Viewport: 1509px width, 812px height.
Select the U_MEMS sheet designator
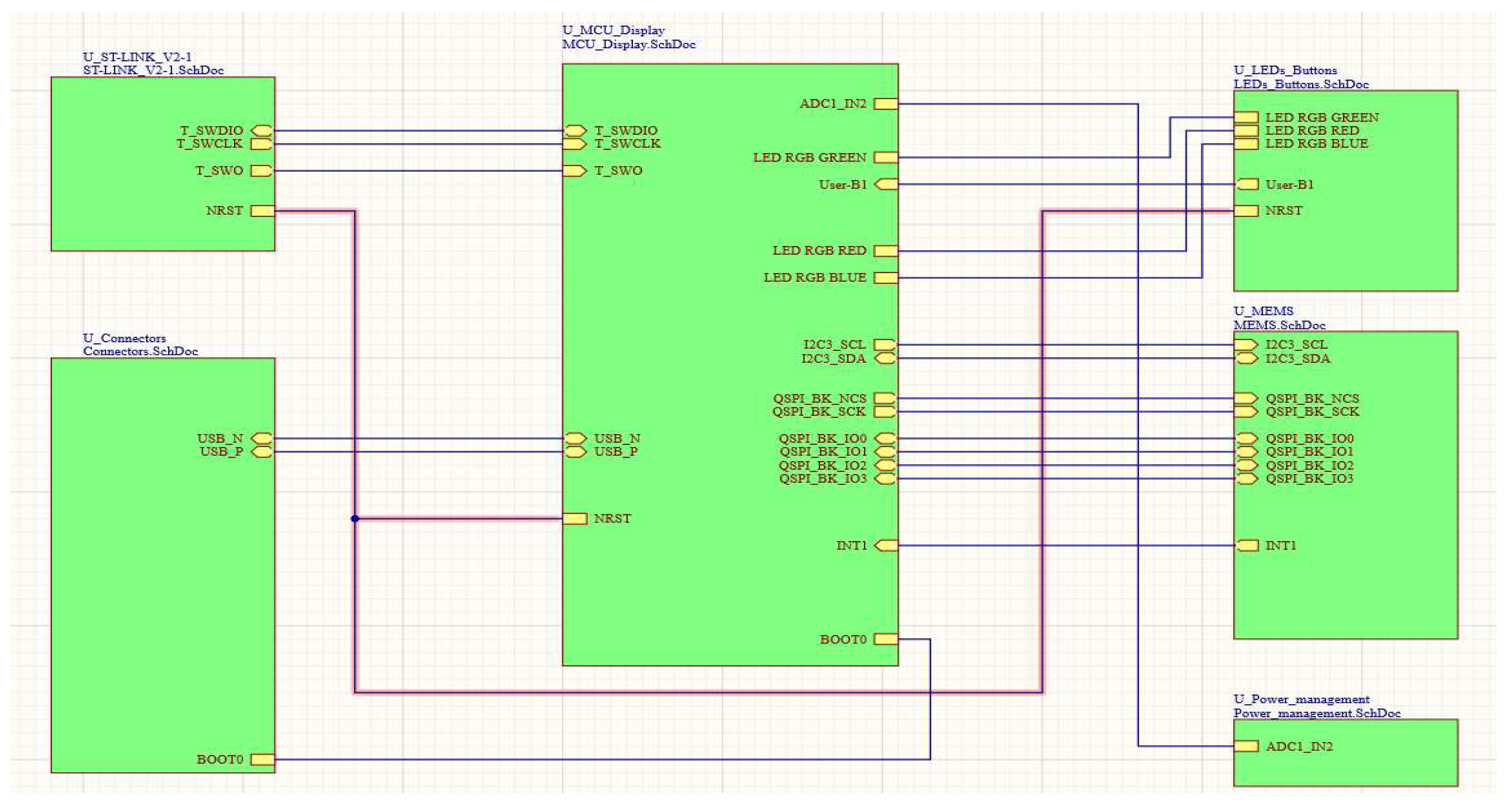pyautogui.click(x=1263, y=311)
